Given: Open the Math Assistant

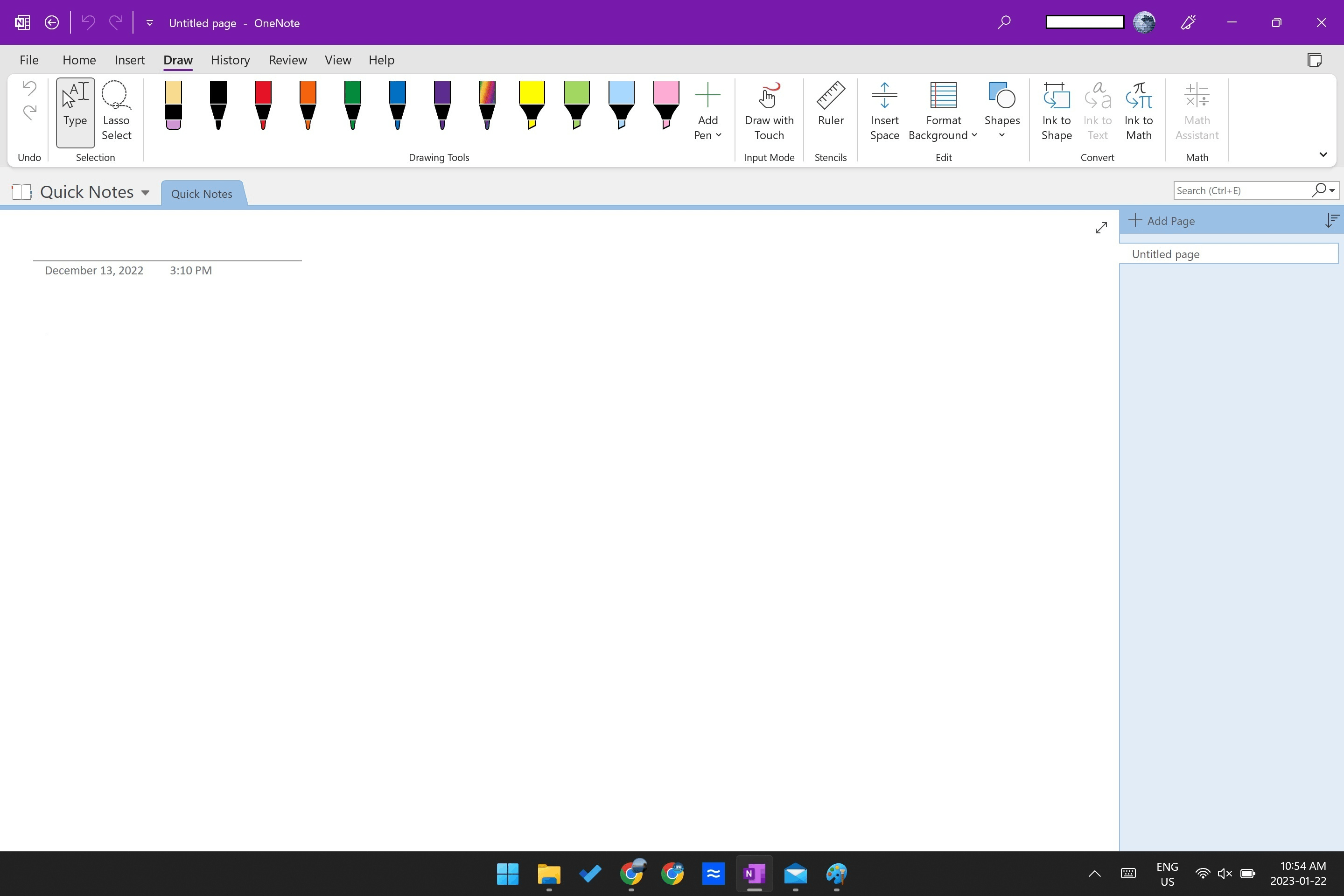Looking at the screenshot, I should coord(1197,112).
